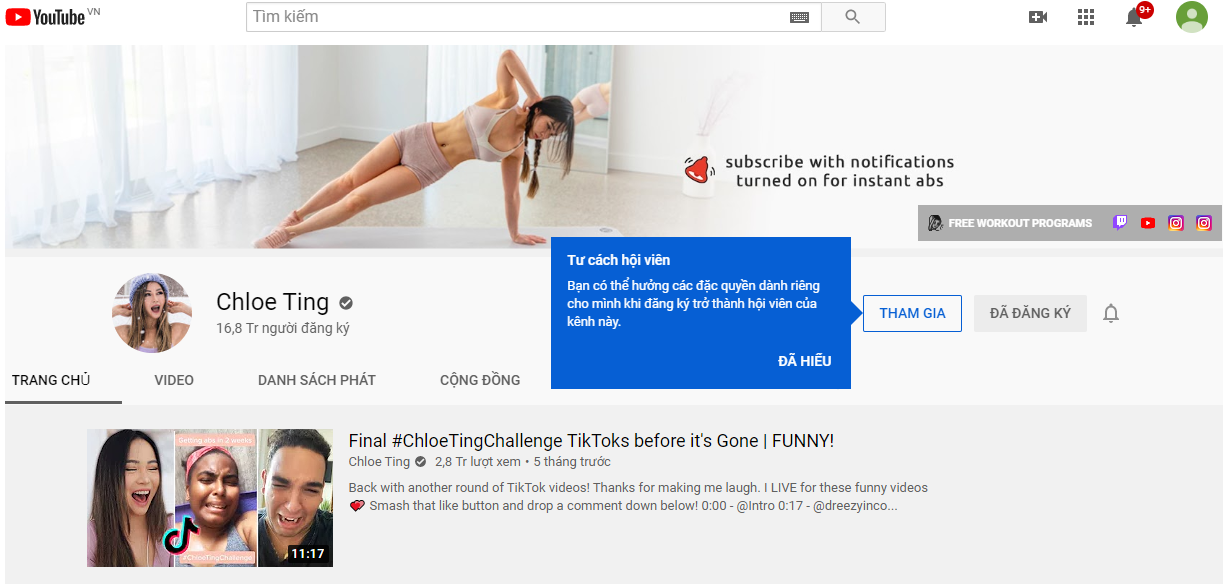
Task: Open the DANH SÁCH PHÁT tab
Action: (317, 380)
